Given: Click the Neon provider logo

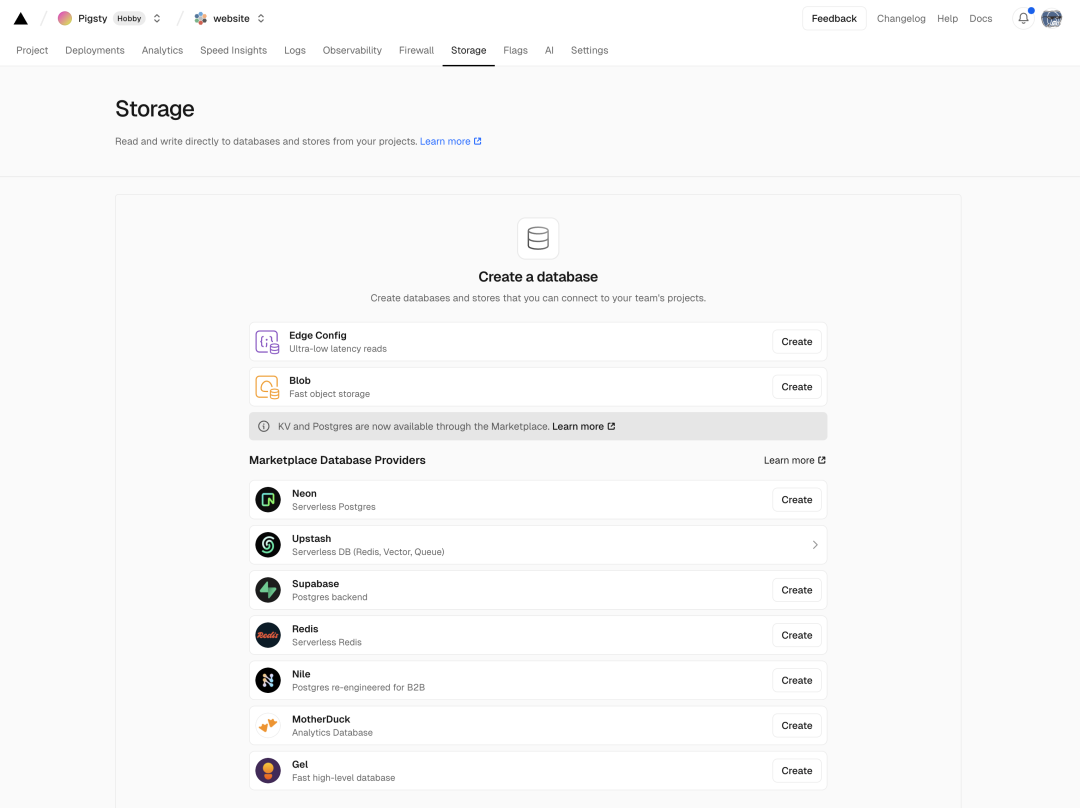Looking at the screenshot, I should (268, 500).
